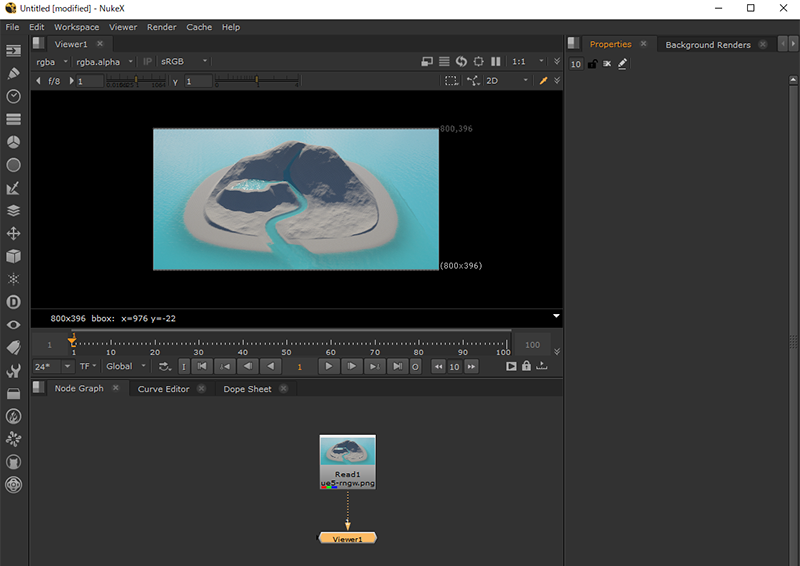Viewport: 800px width, 566px height.
Task: Open the Render menu
Action: [x=161, y=27]
